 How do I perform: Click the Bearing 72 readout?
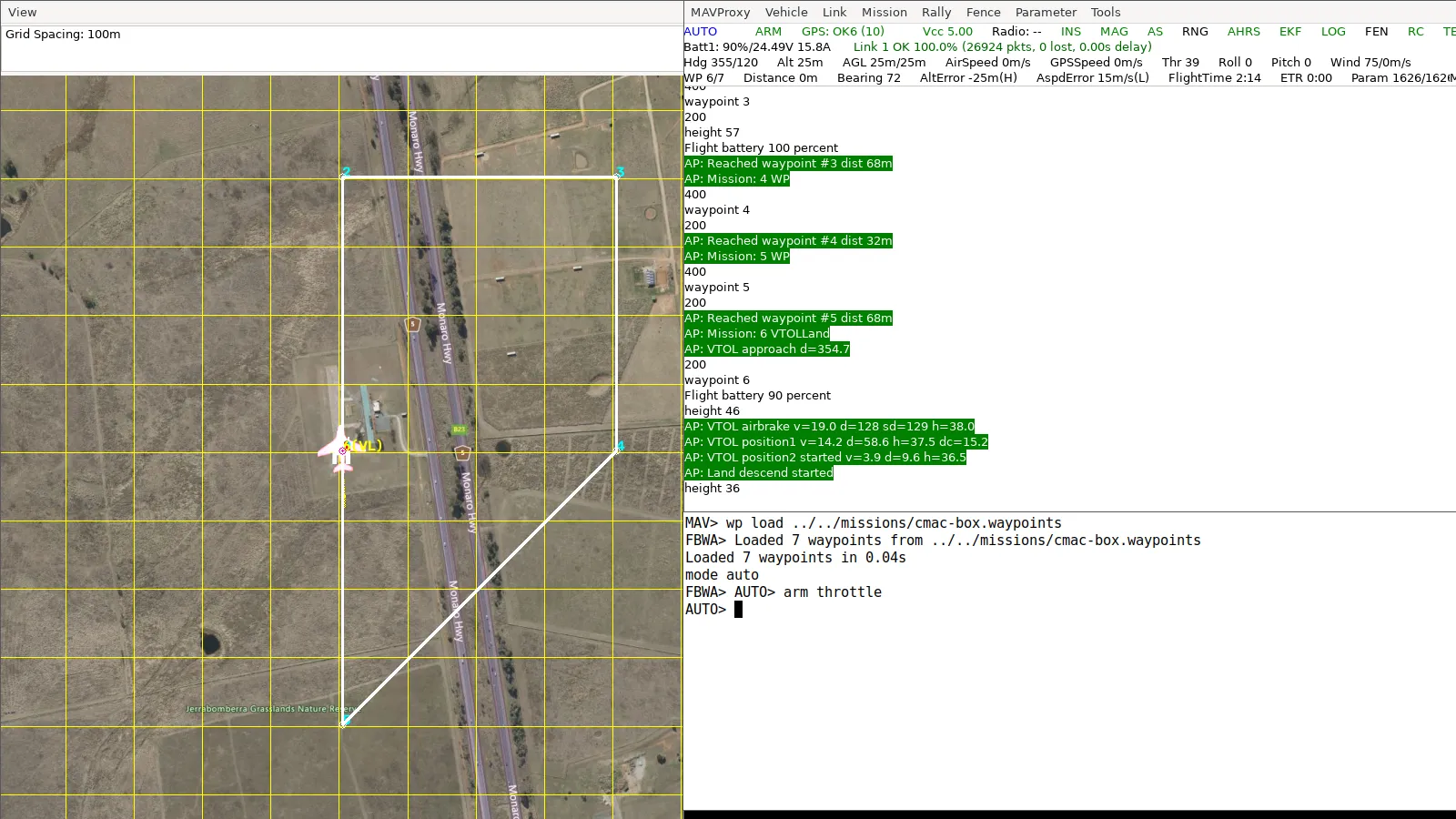coord(868,77)
